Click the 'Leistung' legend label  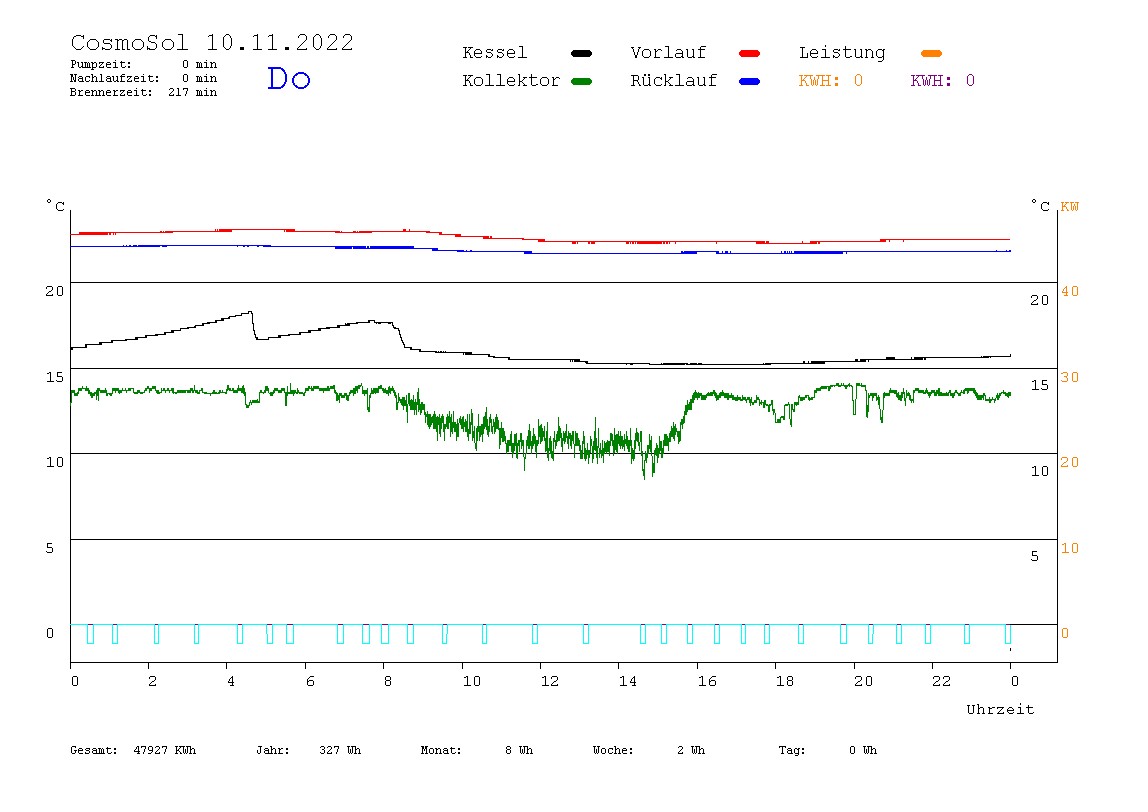842,53
